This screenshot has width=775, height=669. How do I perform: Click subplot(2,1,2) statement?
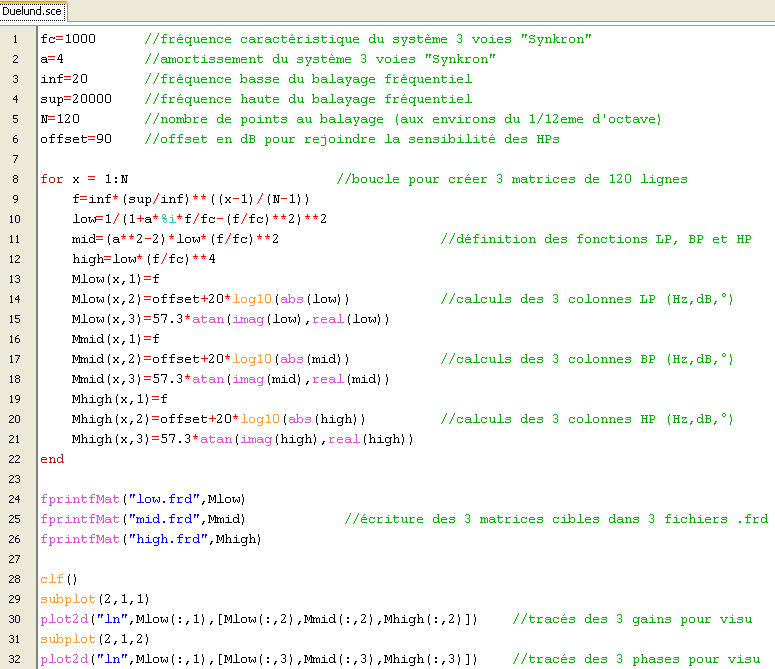point(95,639)
